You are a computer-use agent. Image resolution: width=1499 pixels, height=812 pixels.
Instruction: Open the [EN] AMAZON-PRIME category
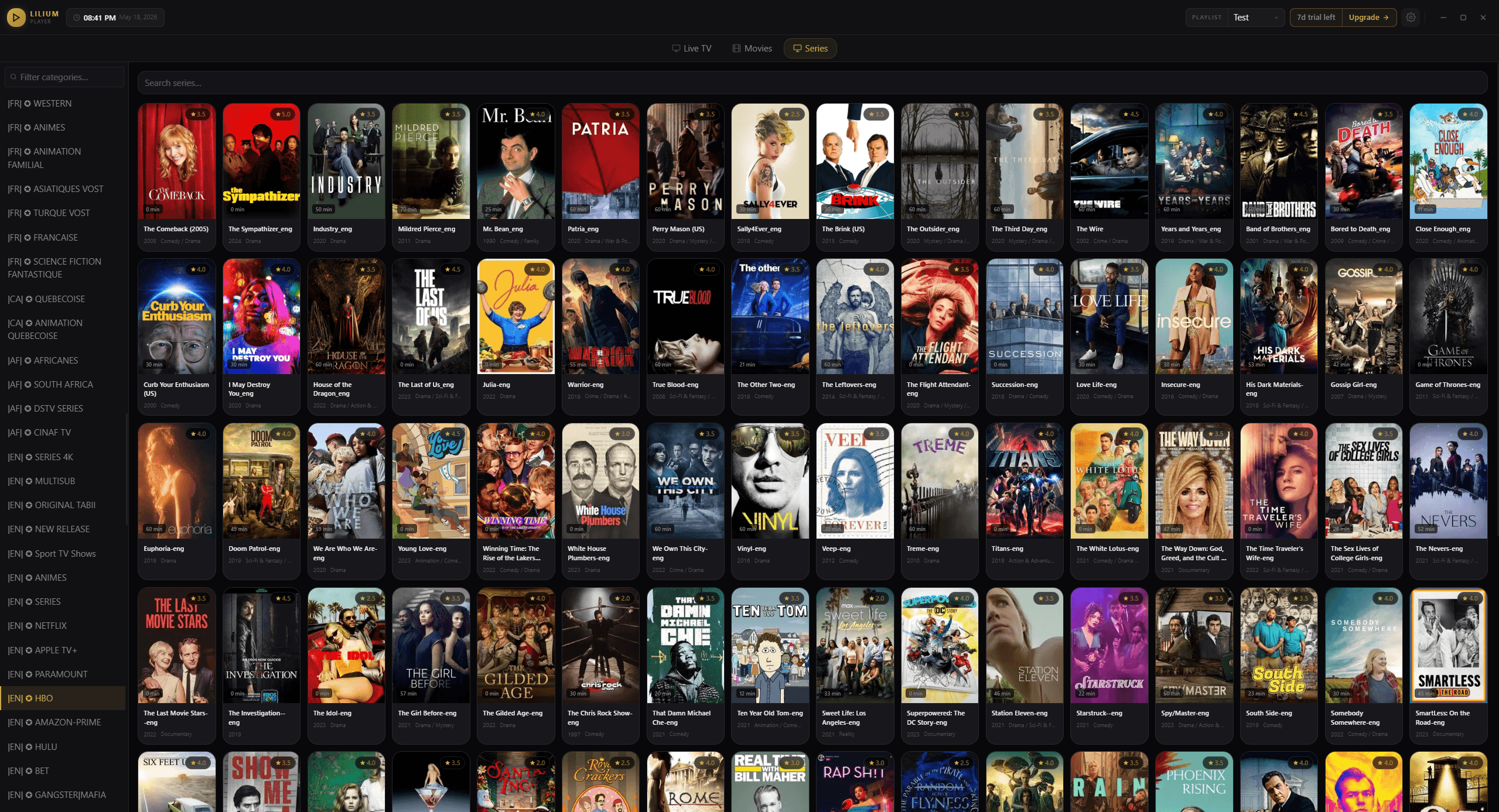(63, 722)
